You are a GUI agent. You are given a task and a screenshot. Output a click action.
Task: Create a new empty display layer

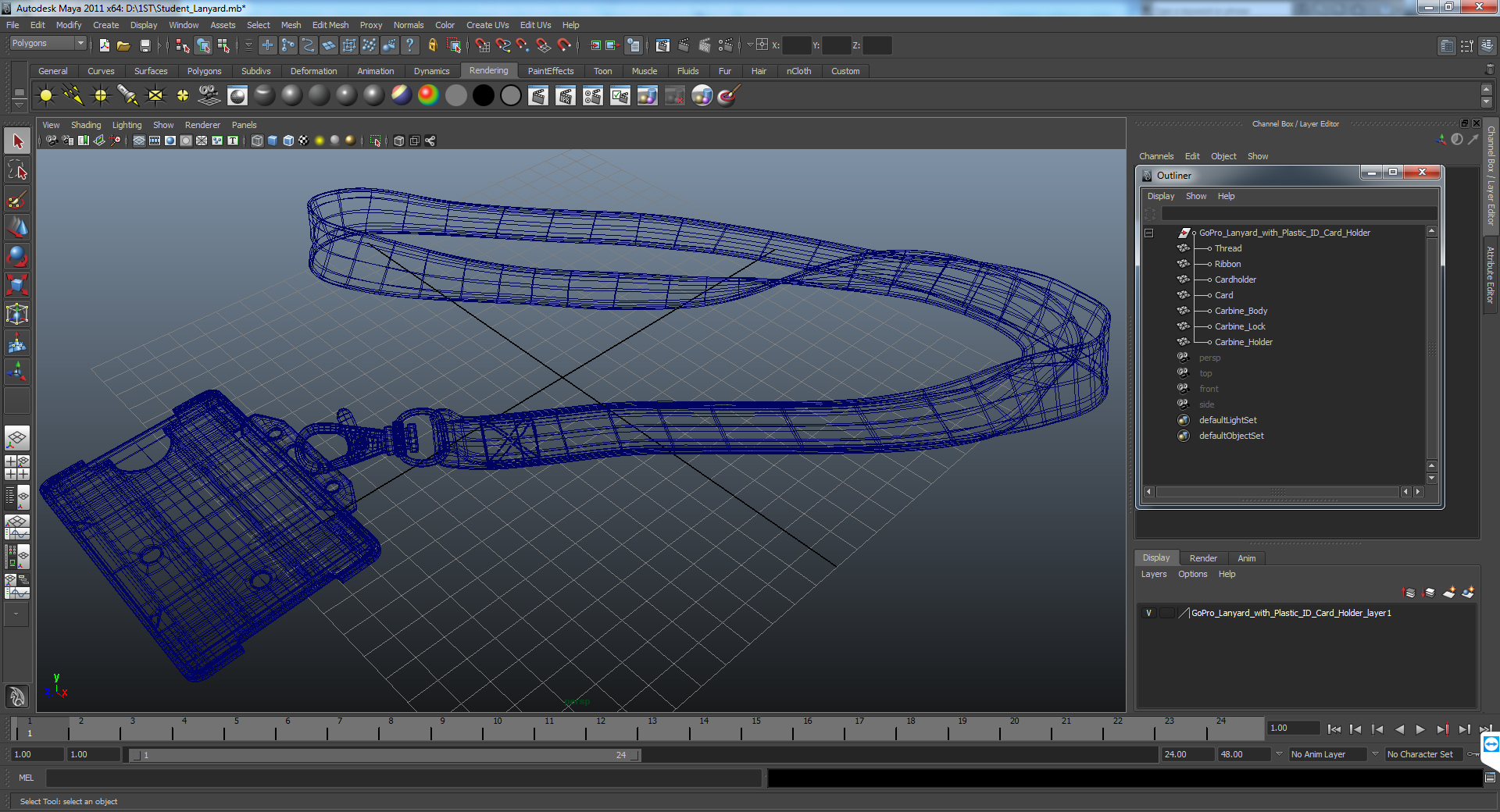pos(1448,593)
